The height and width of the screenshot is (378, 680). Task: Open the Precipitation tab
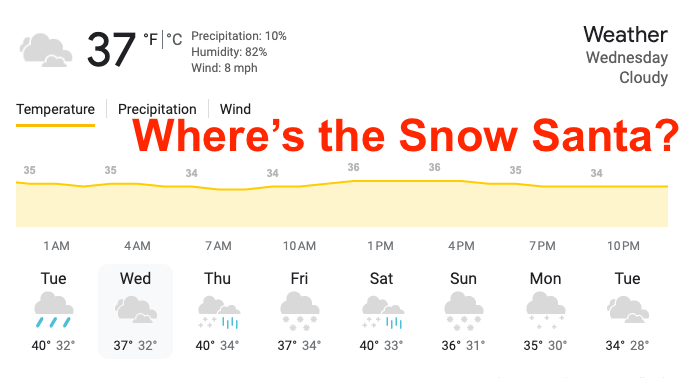[x=157, y=109]
